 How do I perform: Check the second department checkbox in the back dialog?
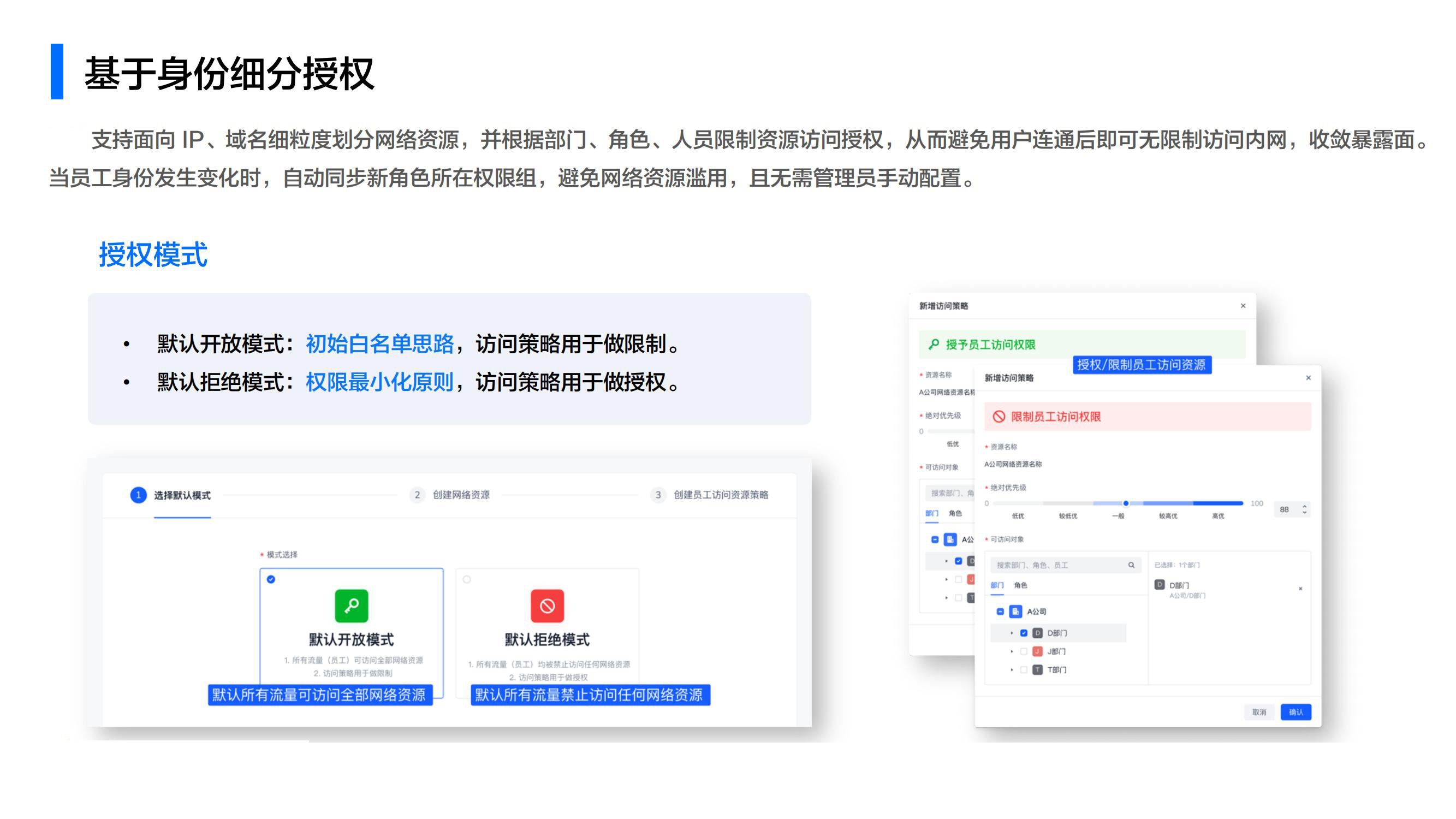pyautogui.click(x=958, y=579)
